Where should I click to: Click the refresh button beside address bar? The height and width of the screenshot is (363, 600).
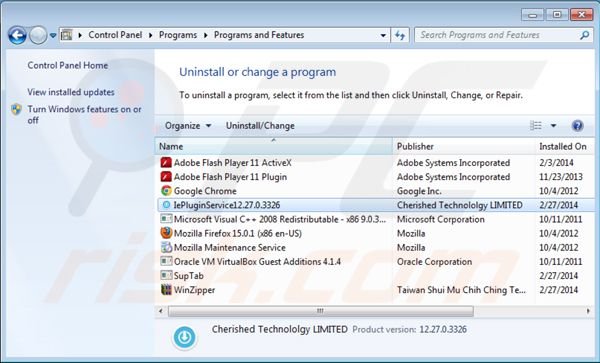point(400,35)
